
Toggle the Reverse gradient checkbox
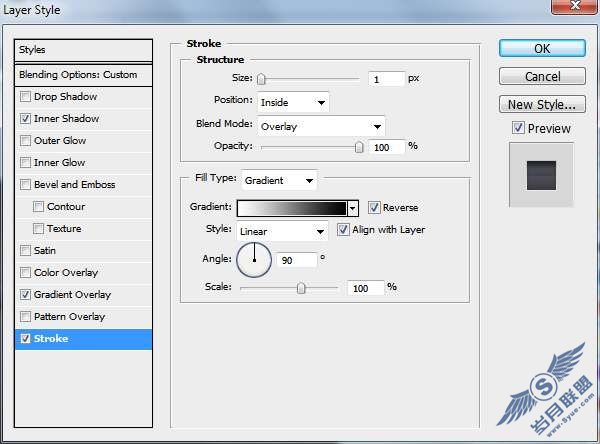click(374, 207)
